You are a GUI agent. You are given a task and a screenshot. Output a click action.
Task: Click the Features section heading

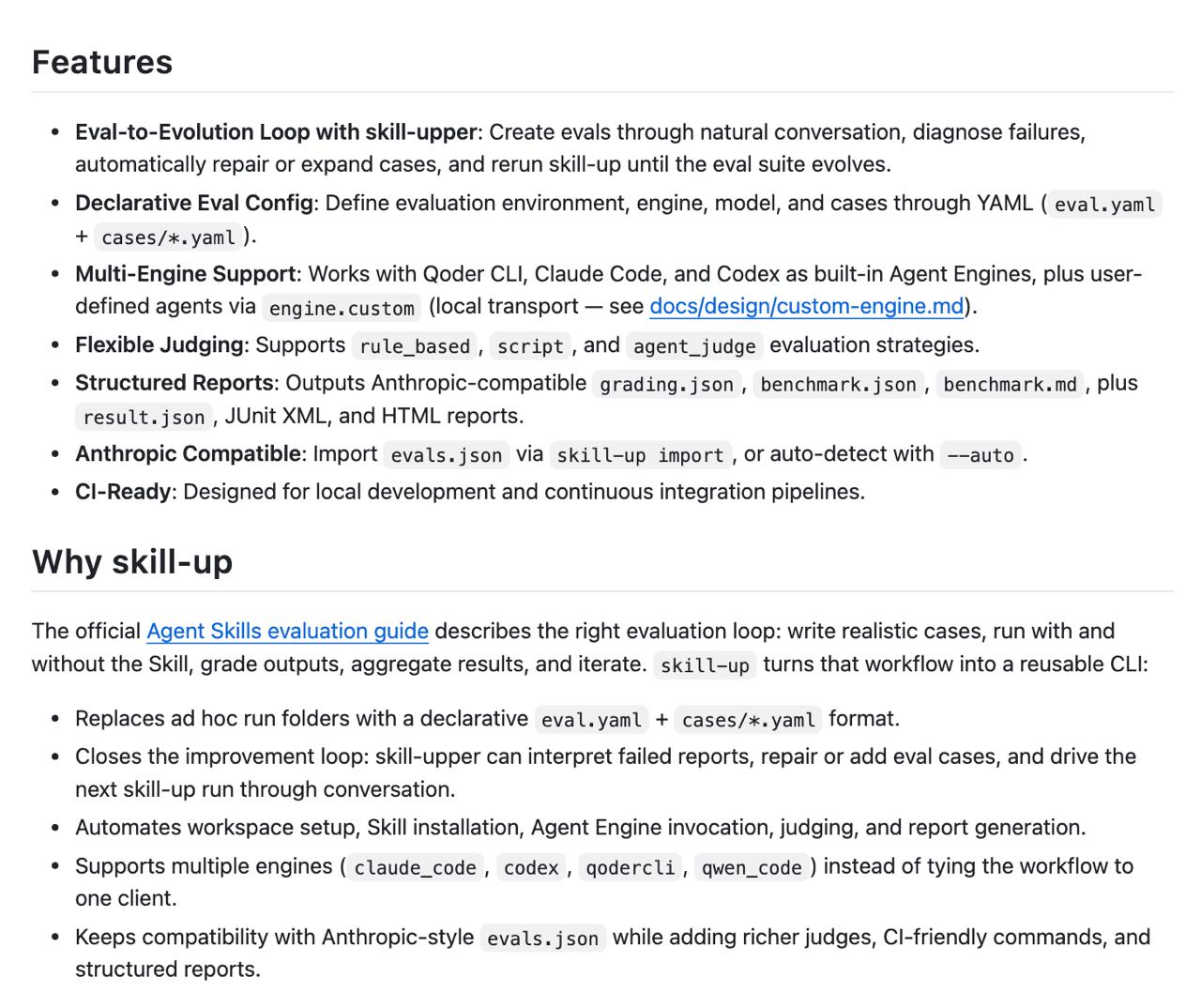pyautogui.click(x=102, y=62)
